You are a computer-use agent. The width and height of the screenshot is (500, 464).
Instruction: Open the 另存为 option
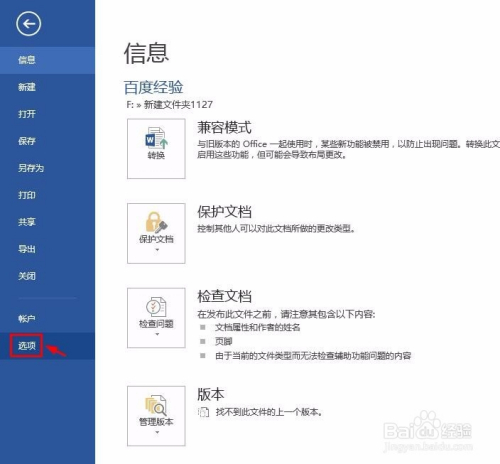[47, 168]
